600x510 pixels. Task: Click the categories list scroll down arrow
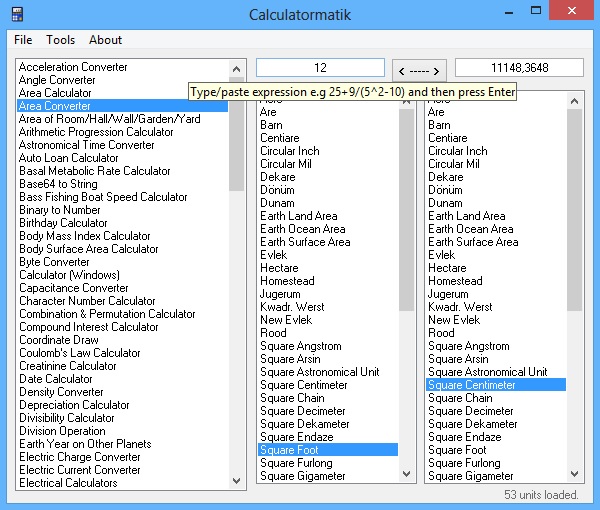(x=236, y=482)
